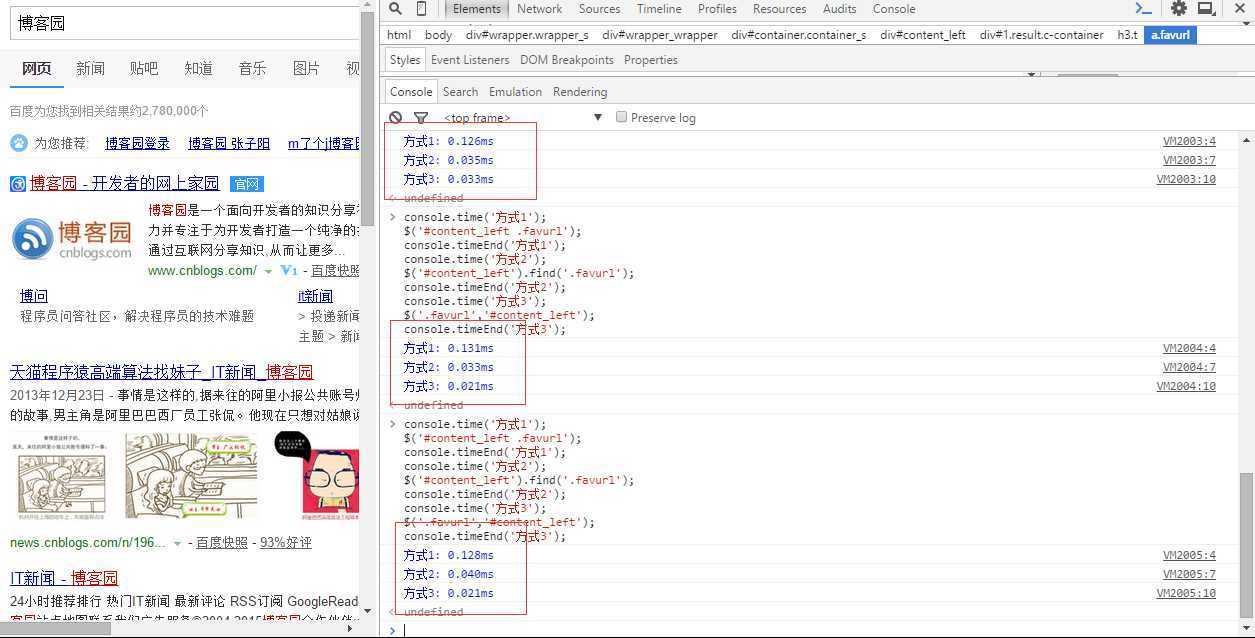Select the Styles sidebar tab
1255x638 pixels.
[x=405, y=60]
